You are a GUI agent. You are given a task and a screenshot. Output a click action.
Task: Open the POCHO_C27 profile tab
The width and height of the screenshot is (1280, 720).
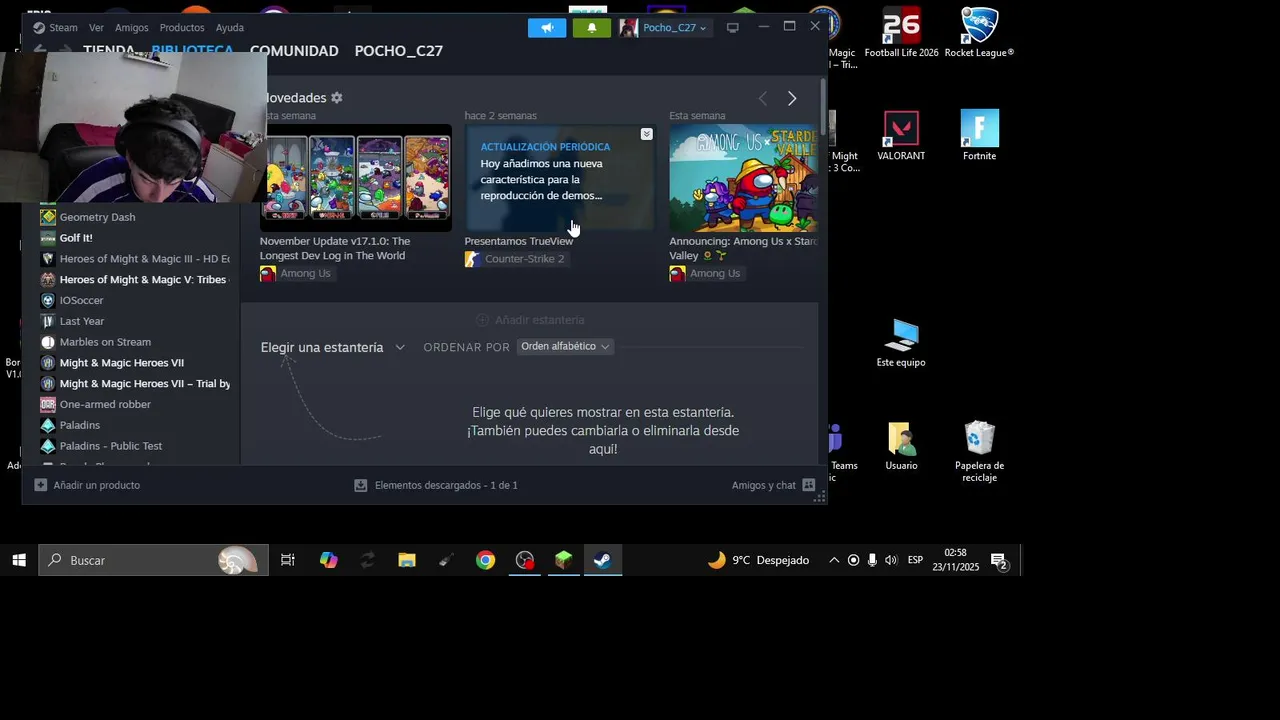399,51
